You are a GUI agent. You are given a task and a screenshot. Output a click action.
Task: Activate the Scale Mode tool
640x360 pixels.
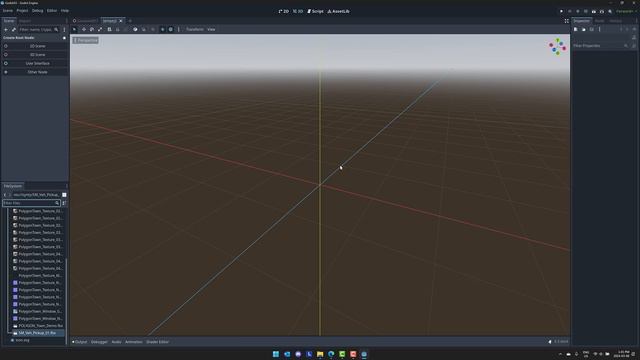pos(100,29)
